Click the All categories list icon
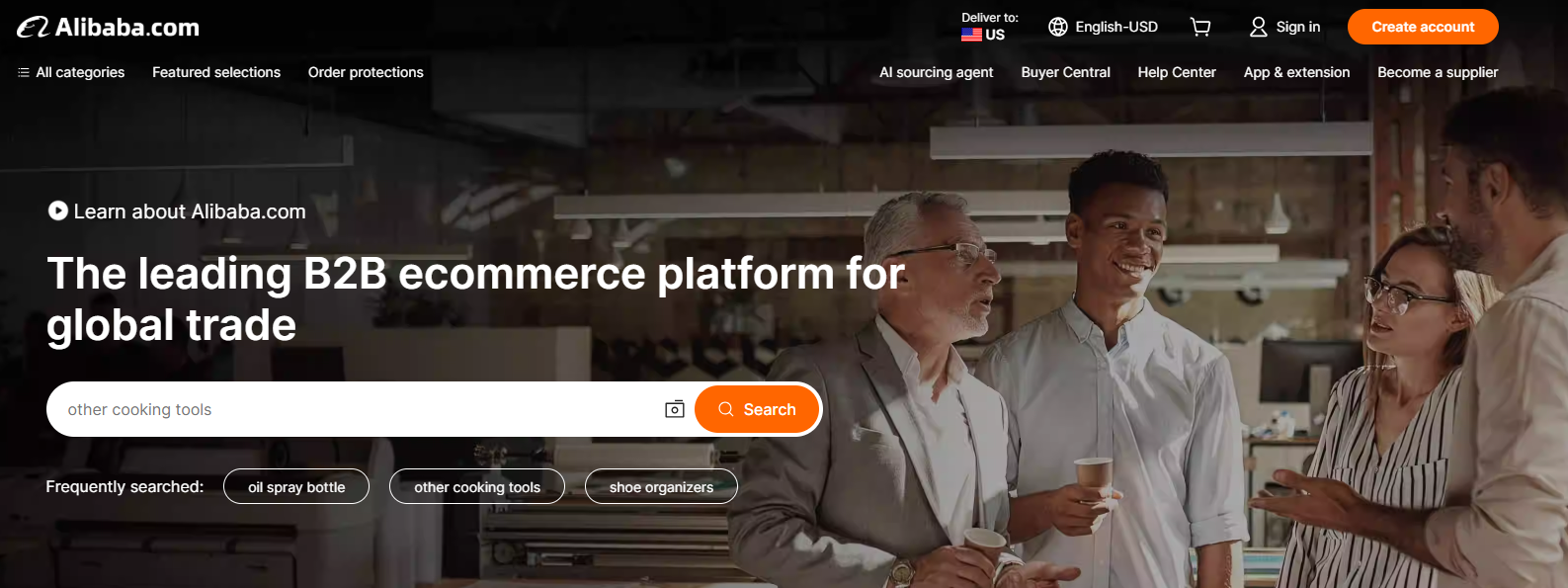The image size is (1568, 588). [x=24, y=72]
